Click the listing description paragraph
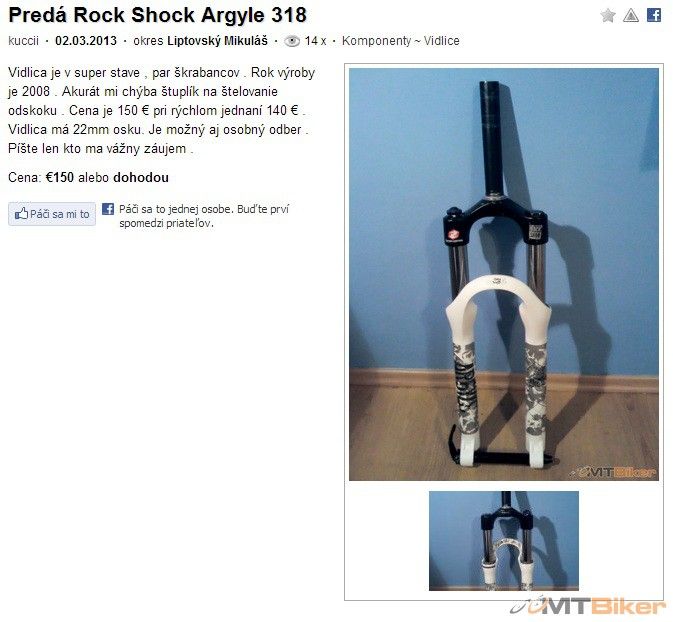 (161, 110)
